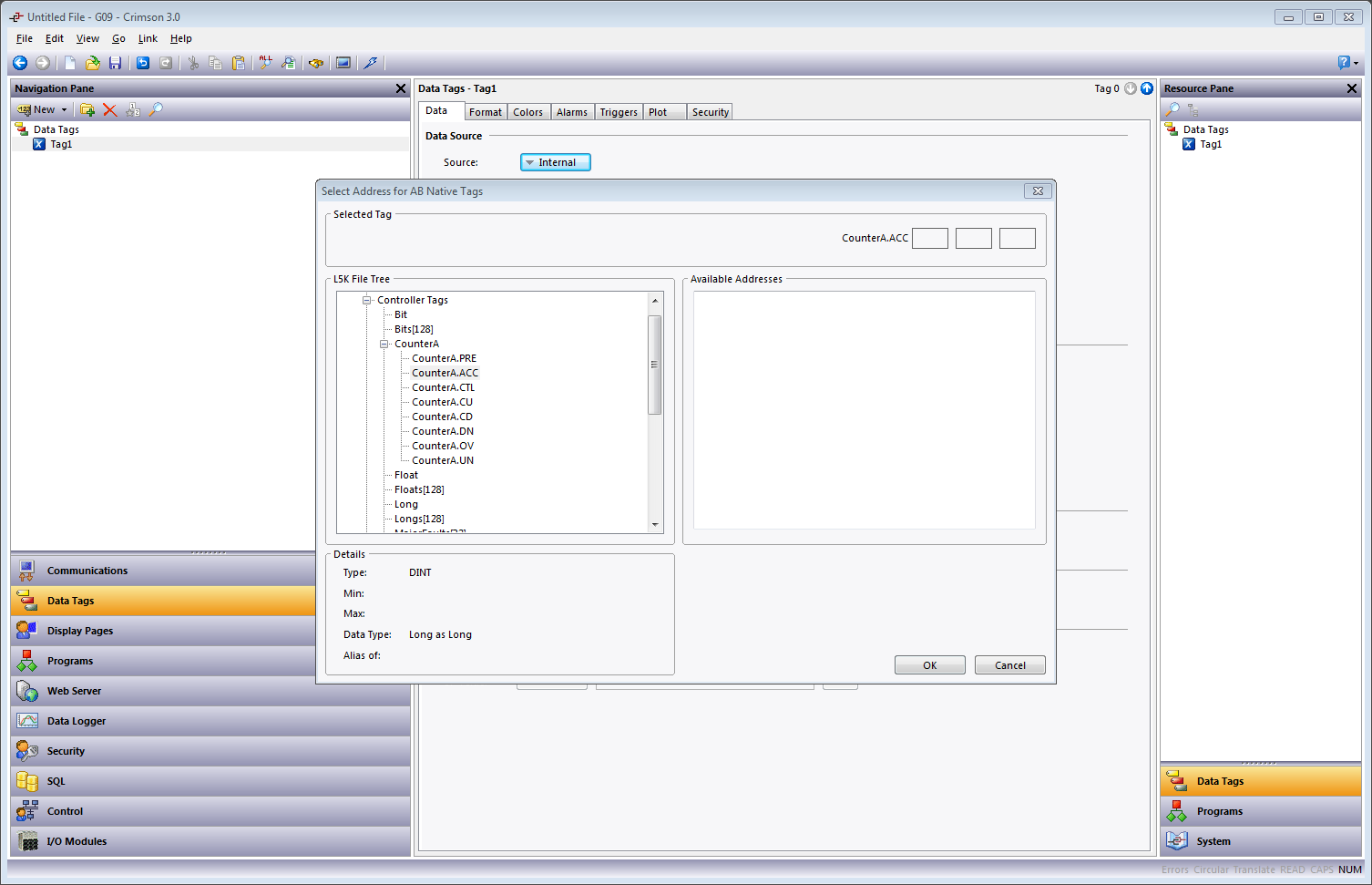The image size is (1372, 885).
Task: Open the help icon dropdown arrow
Action: tap(1356, 64)
